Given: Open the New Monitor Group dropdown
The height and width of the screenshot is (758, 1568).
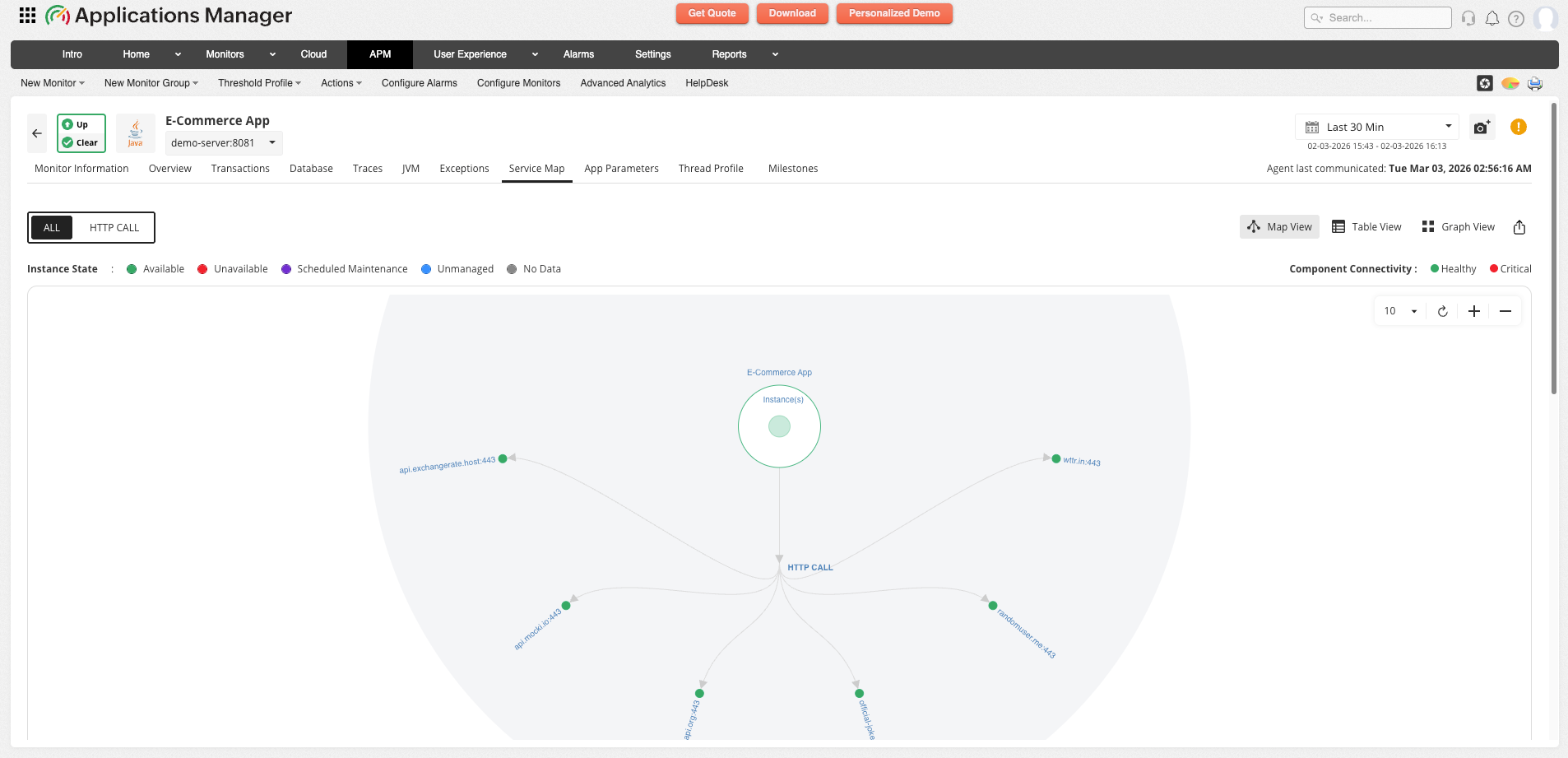Looking at the screenshot, I should 151,83.
